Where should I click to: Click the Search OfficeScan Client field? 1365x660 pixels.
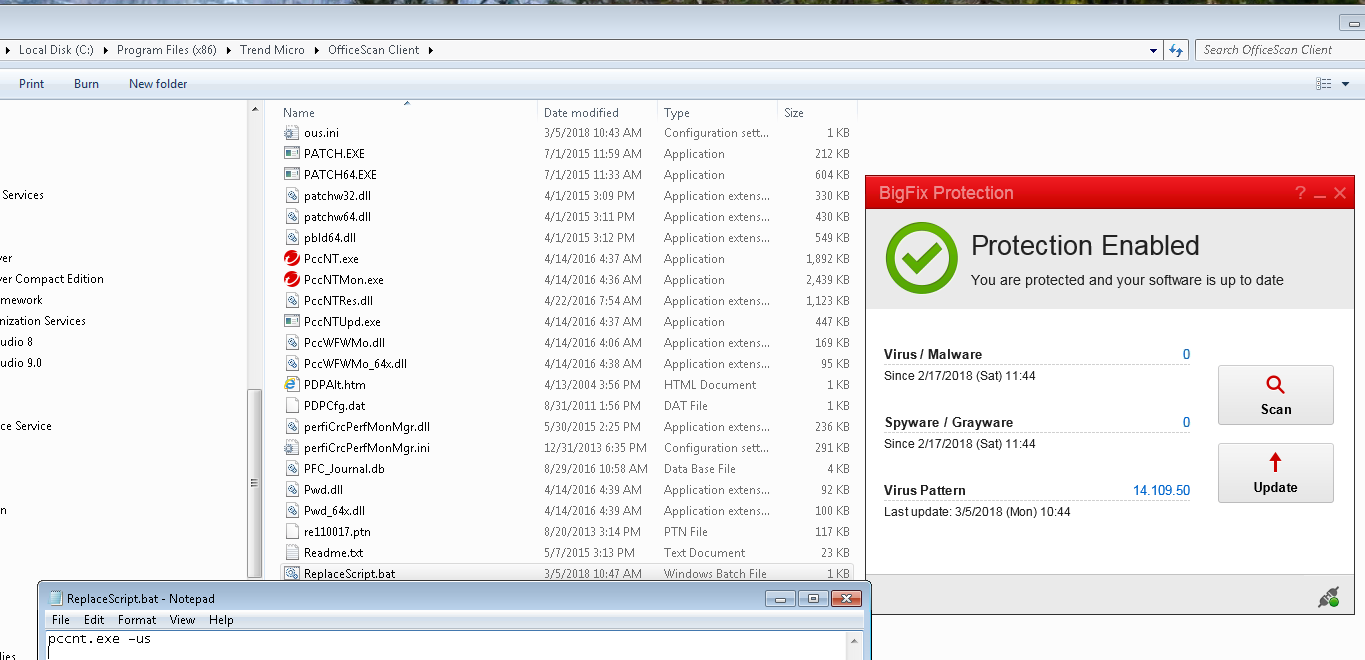click(x=1279, y=50)
